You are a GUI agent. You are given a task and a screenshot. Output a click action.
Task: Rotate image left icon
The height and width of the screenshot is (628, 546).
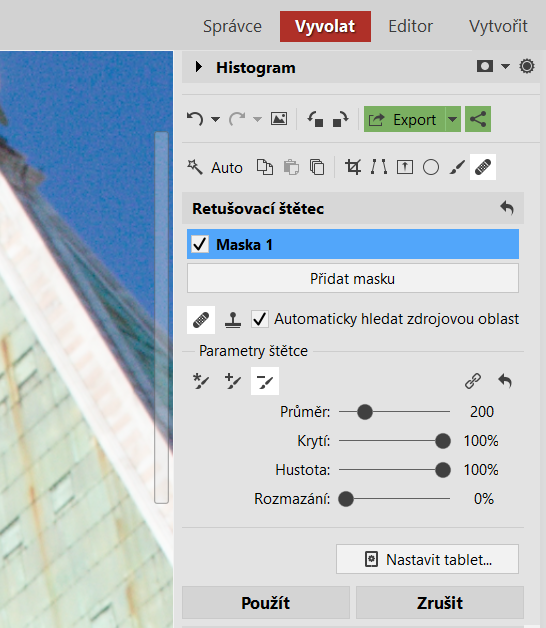point(315,119)
